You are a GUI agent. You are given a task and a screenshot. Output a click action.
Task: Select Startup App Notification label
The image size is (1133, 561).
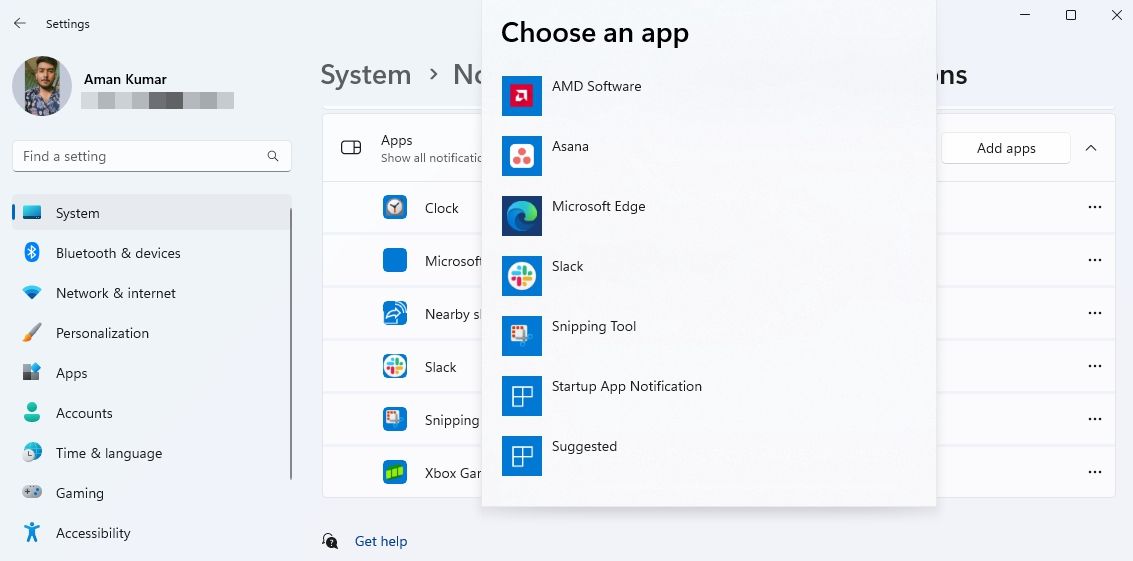(626, 386)
